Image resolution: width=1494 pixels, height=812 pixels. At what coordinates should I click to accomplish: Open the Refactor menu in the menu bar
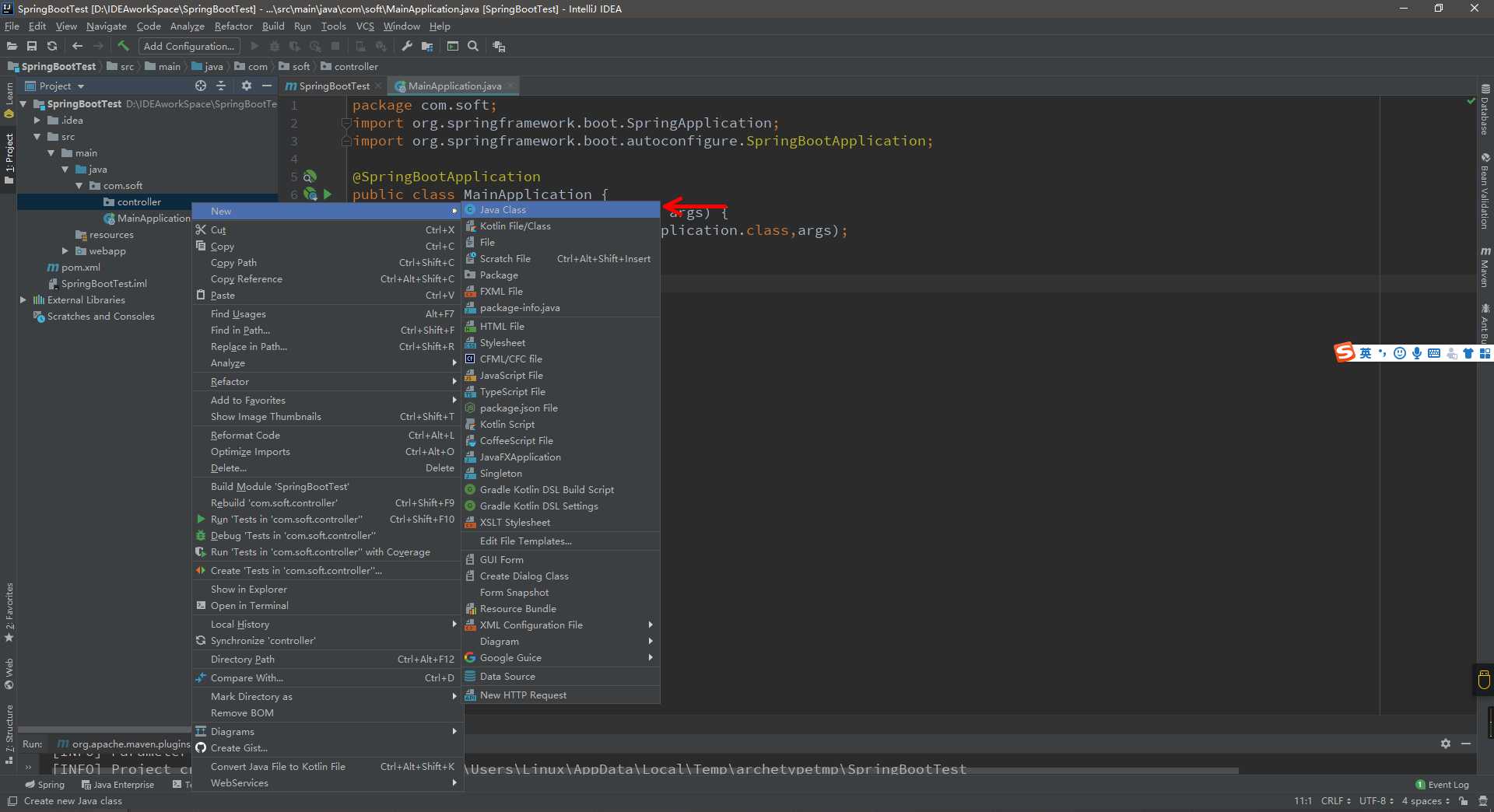click(x=233, y=26)
